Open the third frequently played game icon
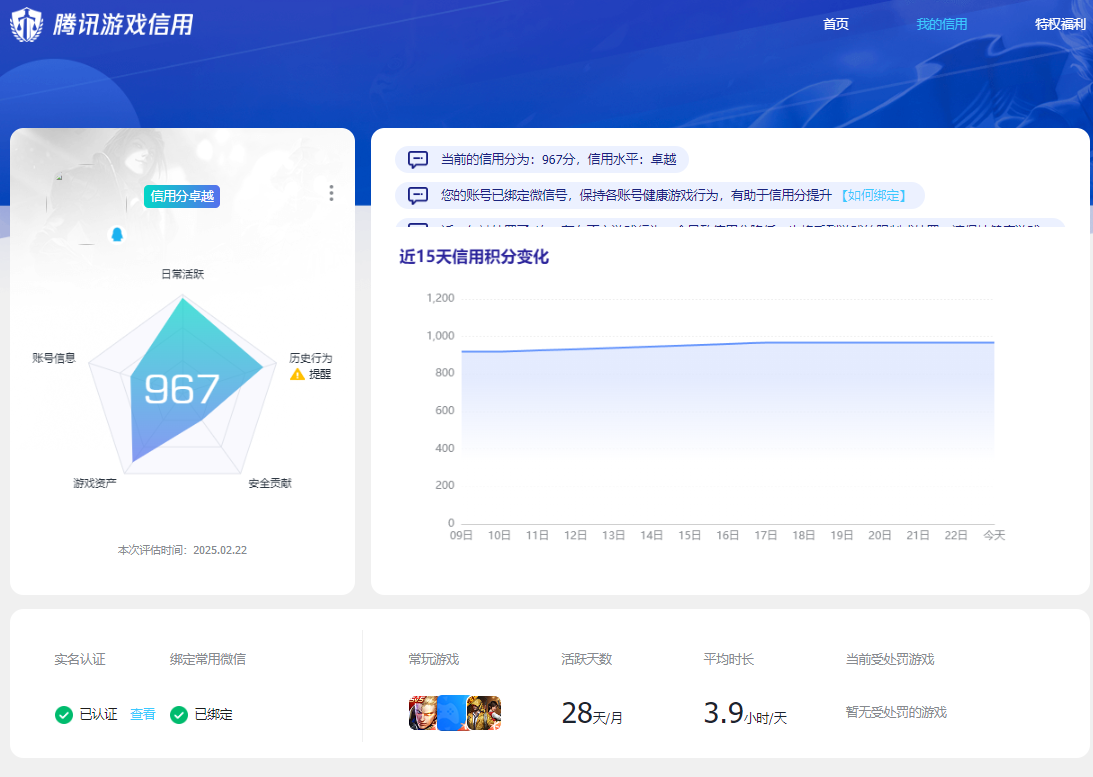Image resolution: width=1093 pixels, height=777 pixels. point(484,713)
